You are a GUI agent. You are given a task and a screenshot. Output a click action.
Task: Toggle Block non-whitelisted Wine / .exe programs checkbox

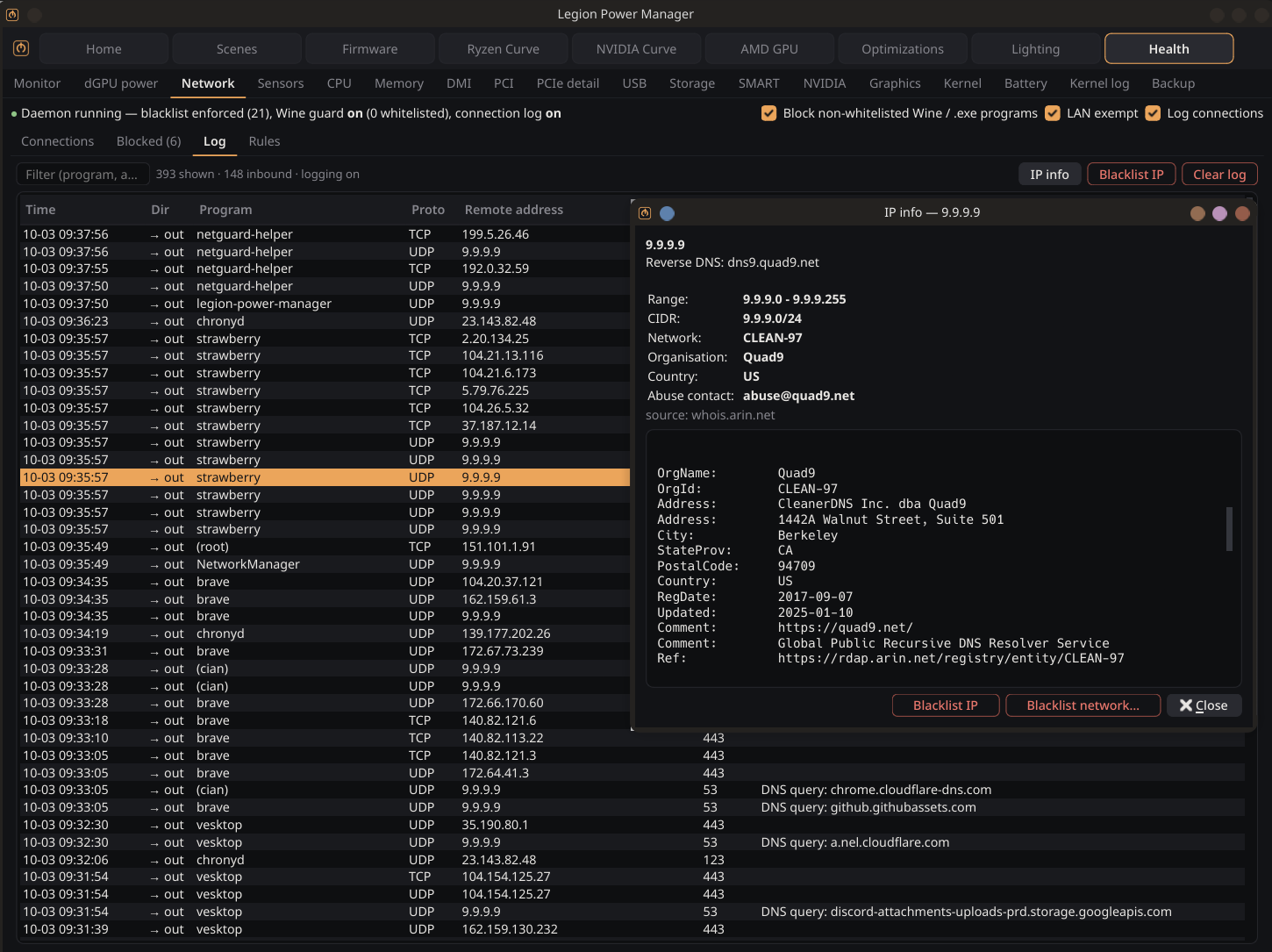click(768, 113)
